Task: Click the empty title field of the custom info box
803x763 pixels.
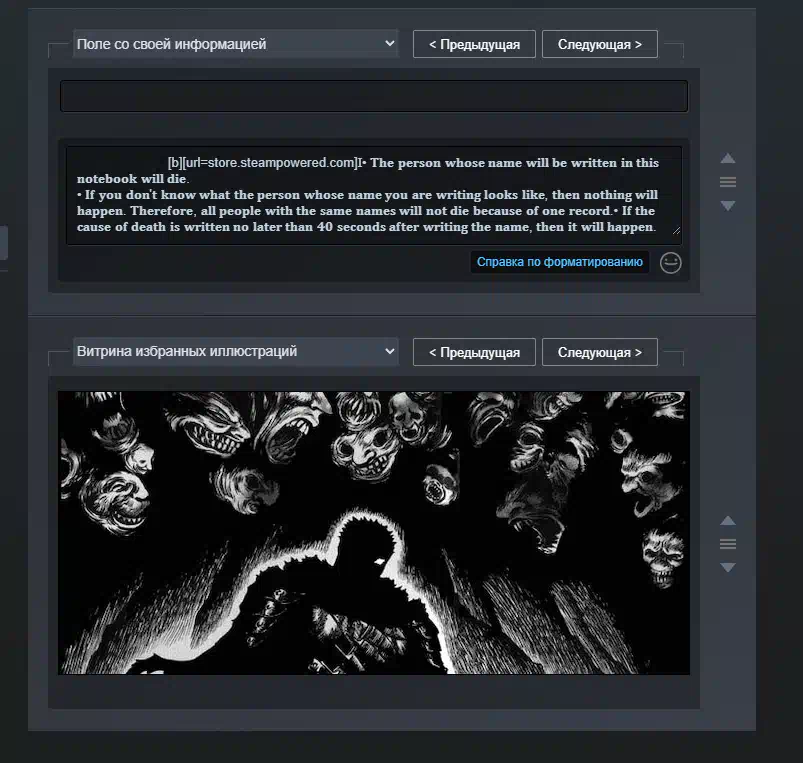Action: (374, 96)
